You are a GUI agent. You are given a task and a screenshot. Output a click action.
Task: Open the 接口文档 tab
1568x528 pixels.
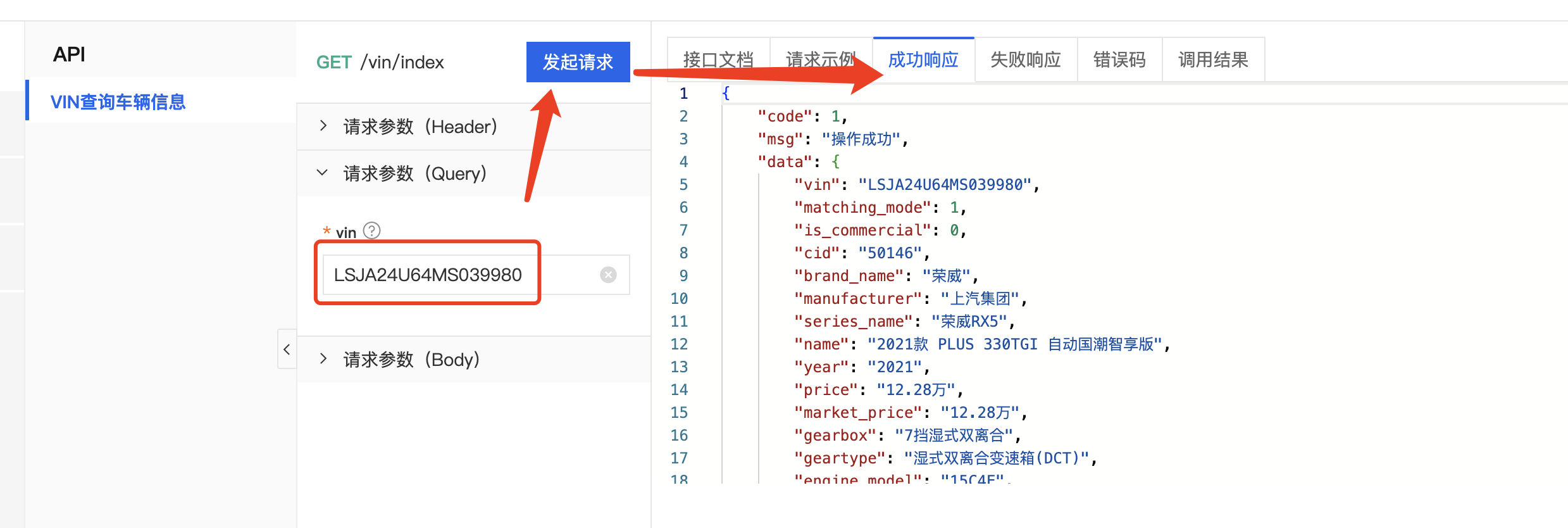(x=719, y=60)
